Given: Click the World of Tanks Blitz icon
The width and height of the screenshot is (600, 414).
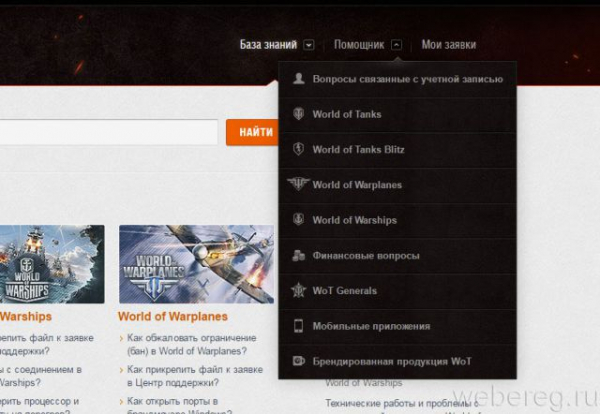Looking at the screenshot, I should 298,149.
